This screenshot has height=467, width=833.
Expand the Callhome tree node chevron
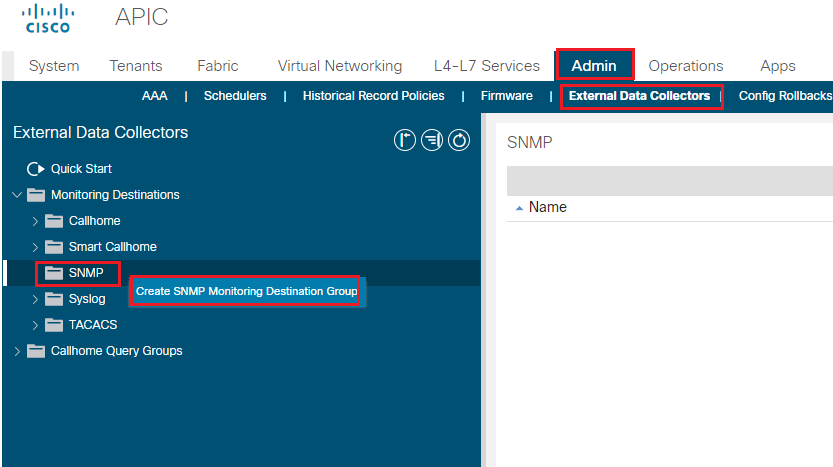pos(35,221)
